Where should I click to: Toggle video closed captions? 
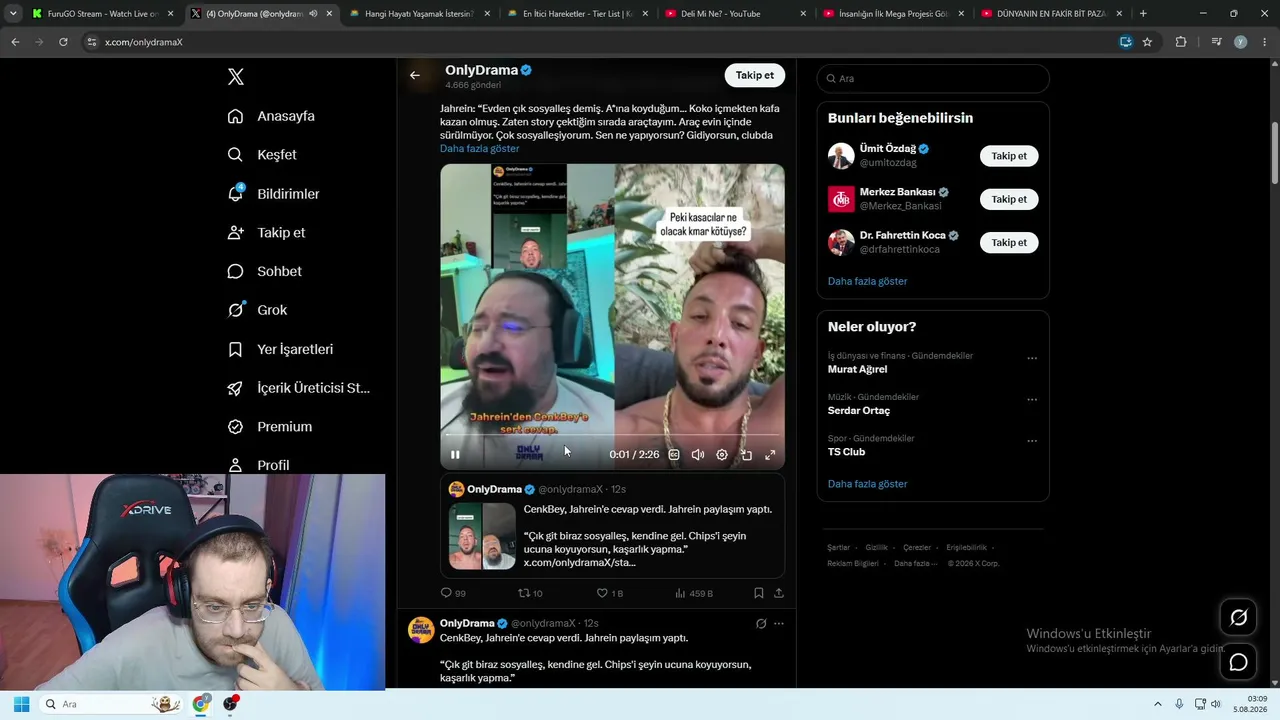click(674, 455)
